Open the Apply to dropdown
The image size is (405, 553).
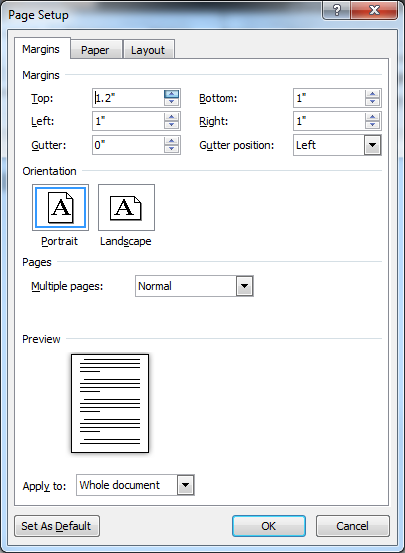click(186, 485)
